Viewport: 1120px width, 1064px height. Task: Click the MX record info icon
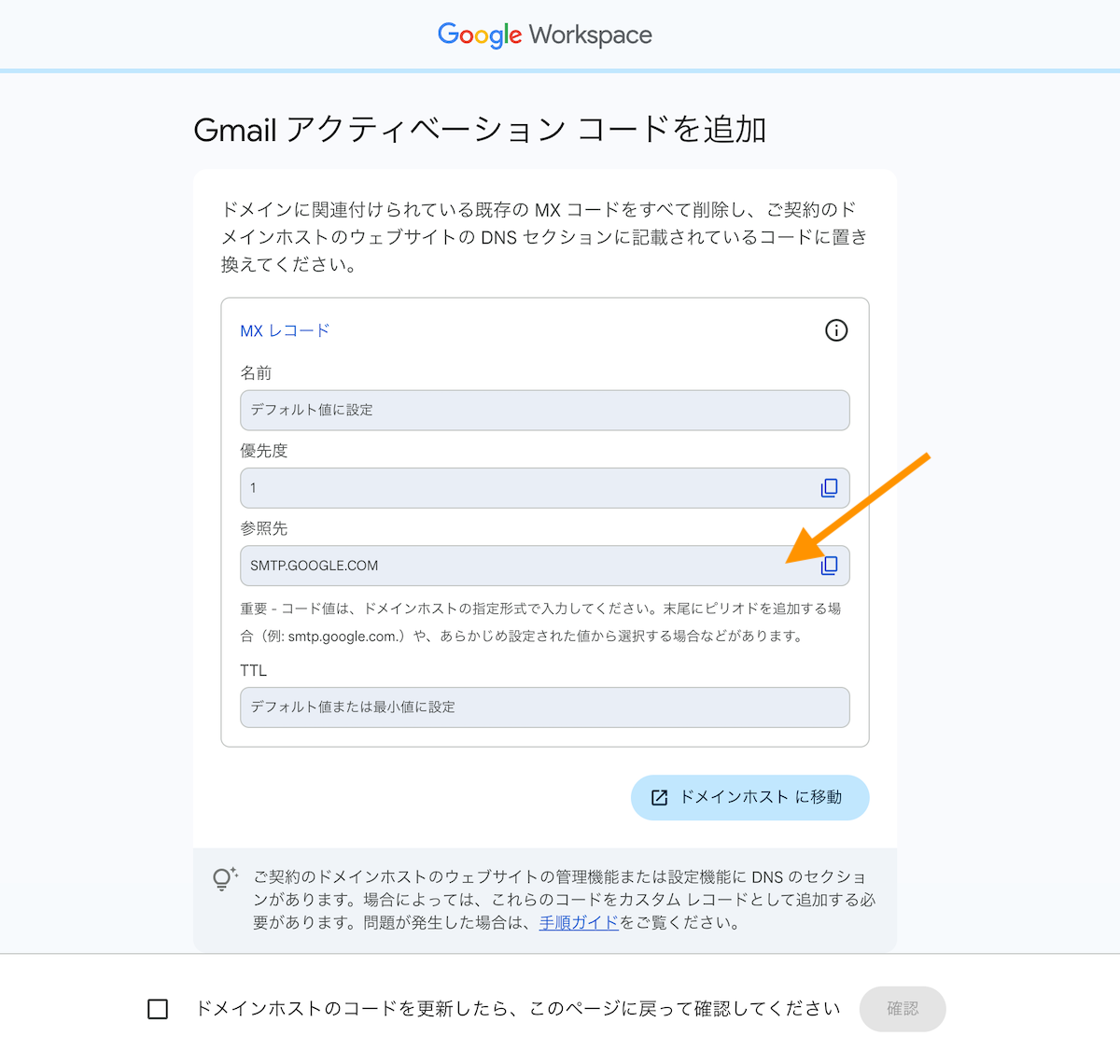pyautogui.click(x=836, y=330)
